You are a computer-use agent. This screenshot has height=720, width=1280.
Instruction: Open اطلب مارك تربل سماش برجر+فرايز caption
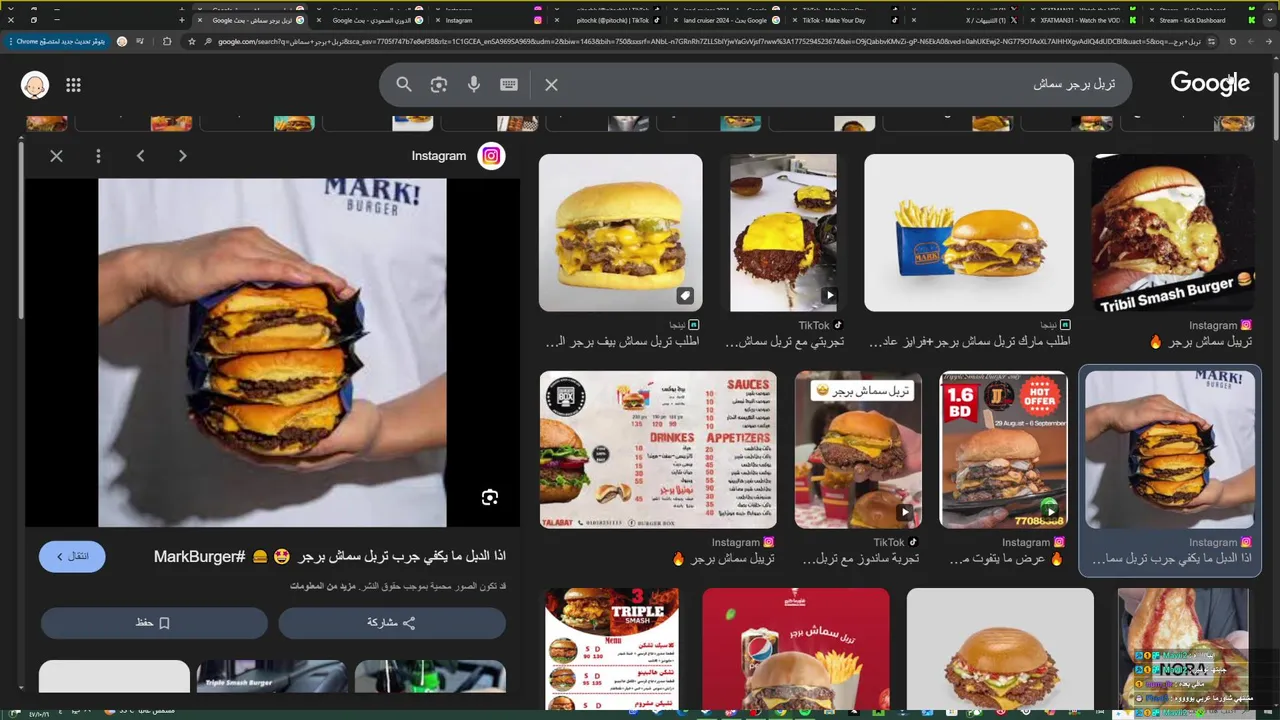coord(970,342)
